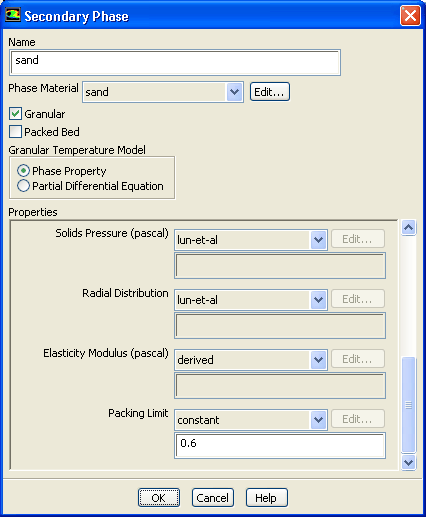Select Partial Differential Equation radio button
Viewport: 426px width, 517px height.
[23, 186]
